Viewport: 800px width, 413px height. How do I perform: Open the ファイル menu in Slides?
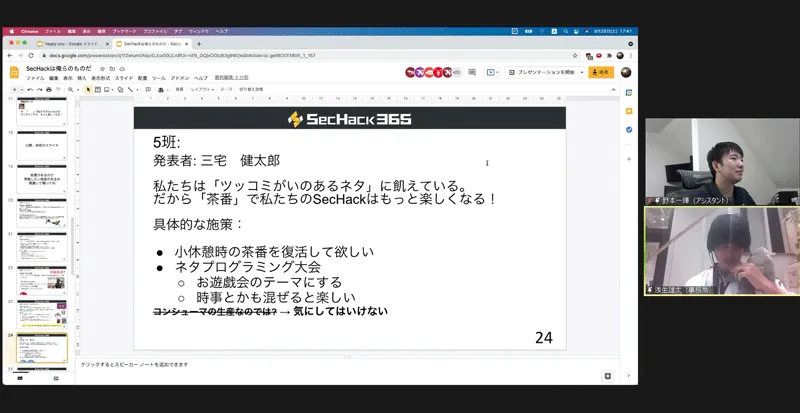coord(35,78)
